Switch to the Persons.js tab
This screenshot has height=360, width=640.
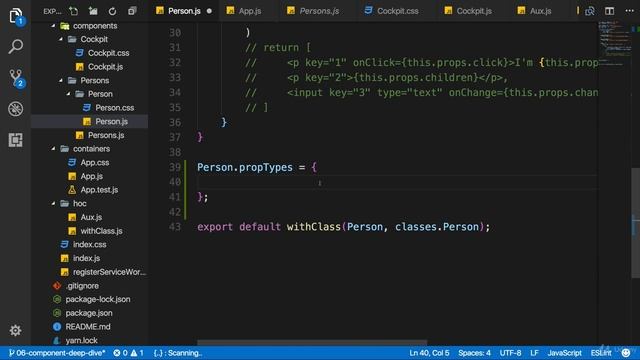tap(319, 11)
